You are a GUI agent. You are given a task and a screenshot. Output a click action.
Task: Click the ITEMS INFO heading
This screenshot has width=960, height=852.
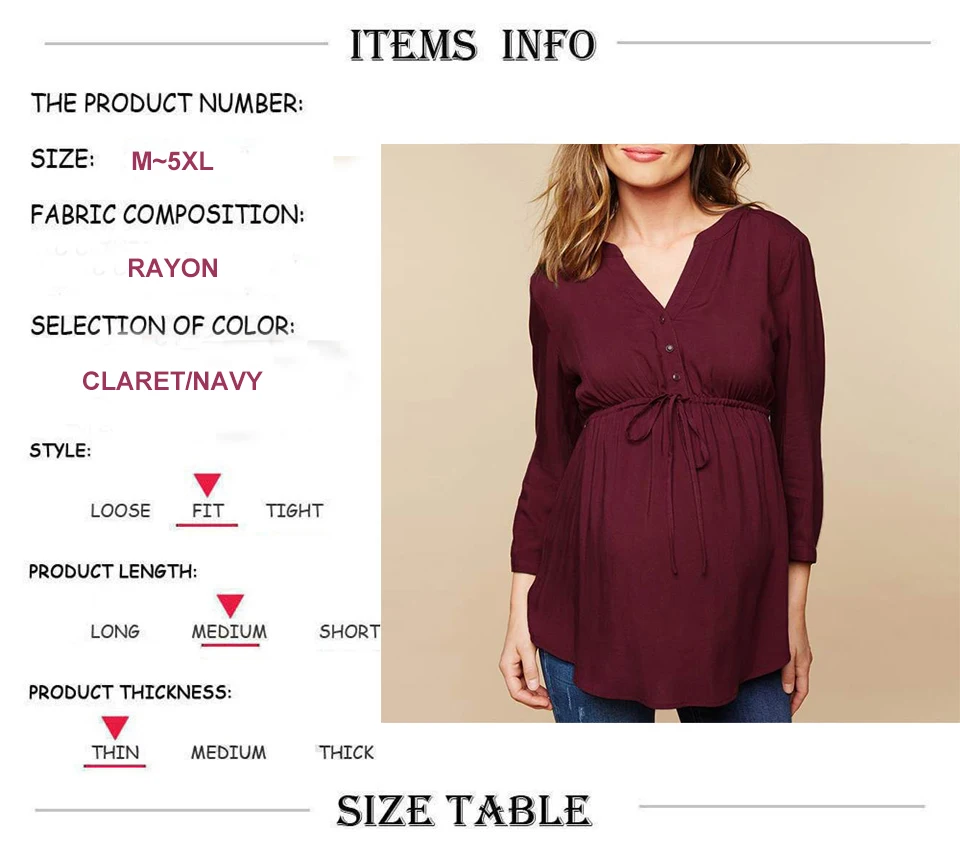(473, 45)
